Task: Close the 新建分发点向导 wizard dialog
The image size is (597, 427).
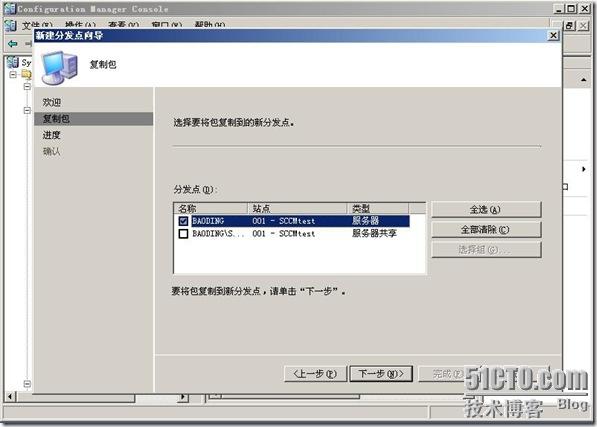Action: 553,35
